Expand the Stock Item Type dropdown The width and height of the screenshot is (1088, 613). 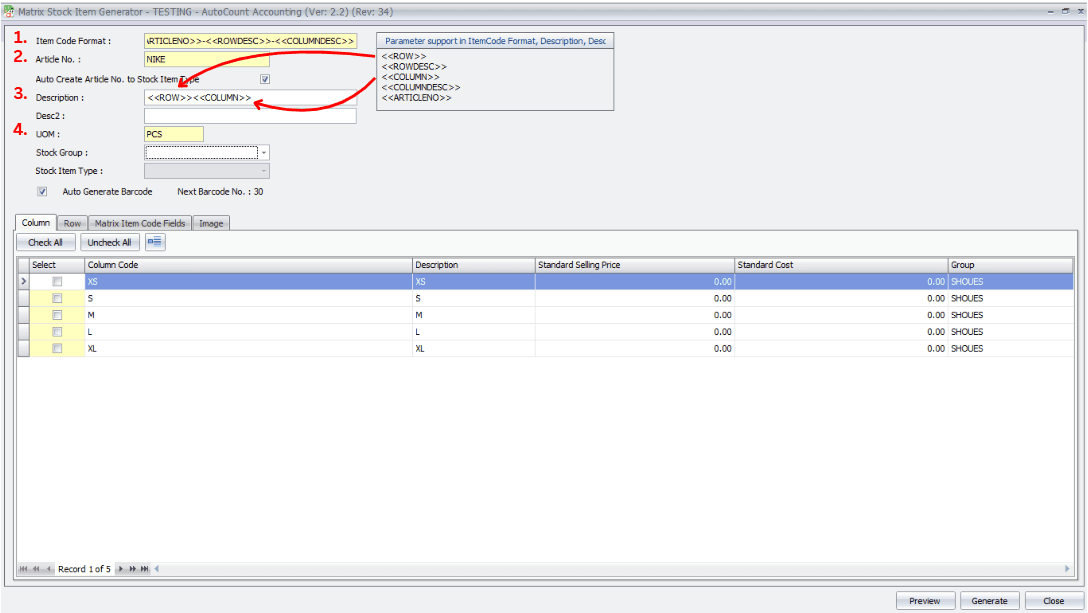[263, 172]
